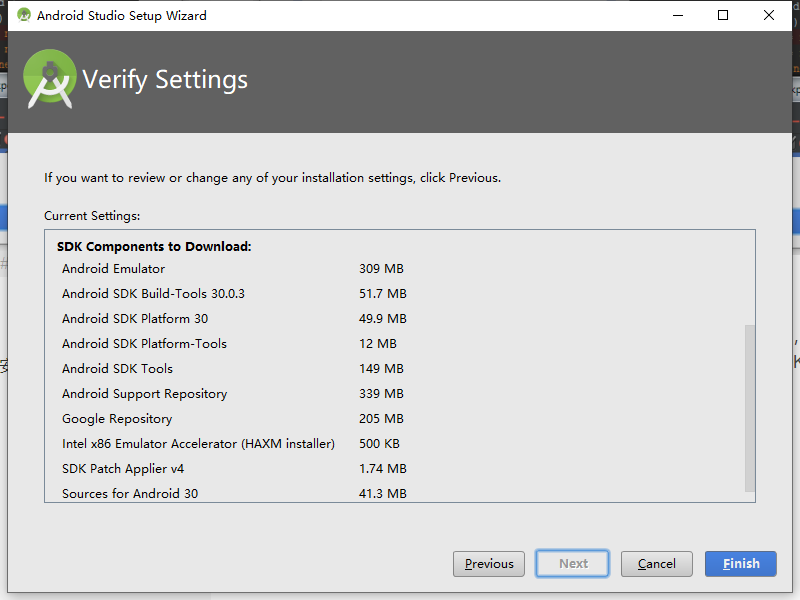Click the 'Android Studio Setup Wizard' window title
800x600 pixels.
(x=121, y=16)
